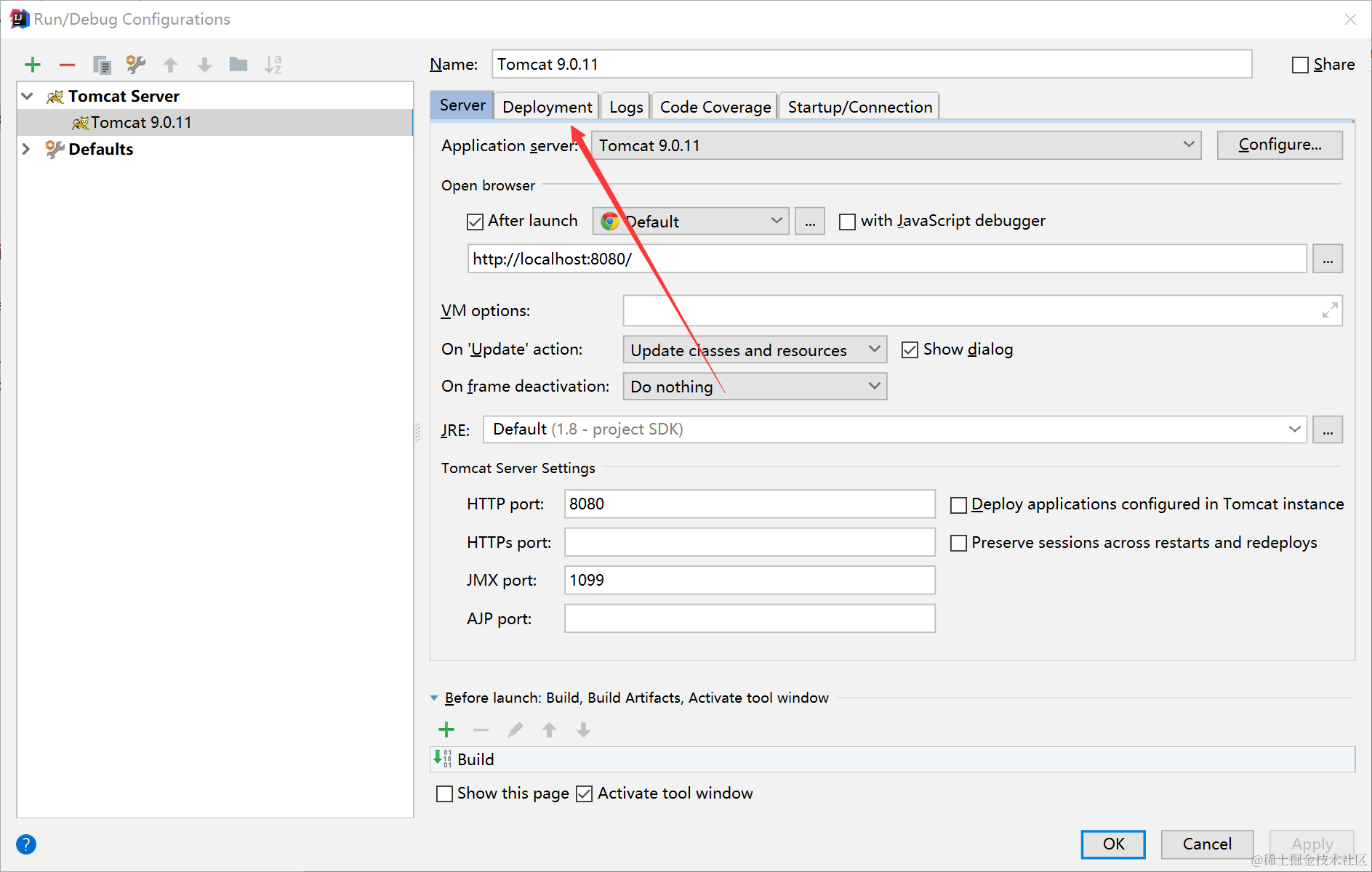1372x872 pixels.
Task: Open the URL ellipsis button beside localhost address
Action: pyautogui.click(x=1328, y=259)
